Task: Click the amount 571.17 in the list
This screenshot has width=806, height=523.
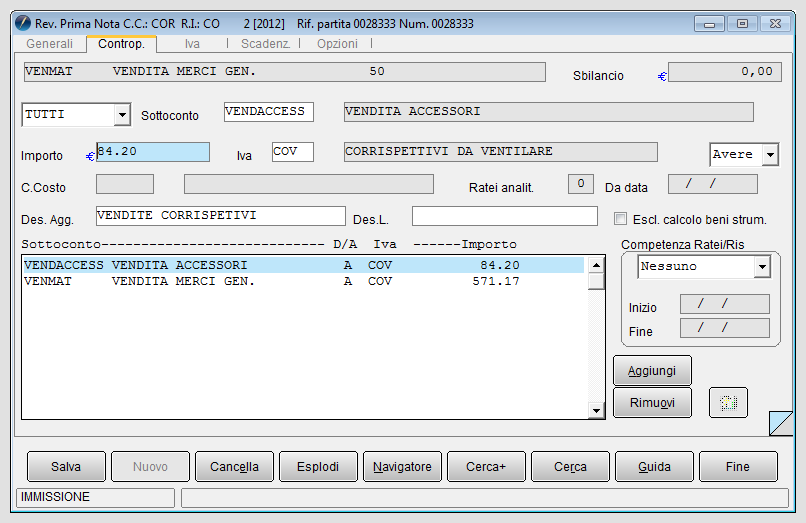Action: tap(496, 281)
